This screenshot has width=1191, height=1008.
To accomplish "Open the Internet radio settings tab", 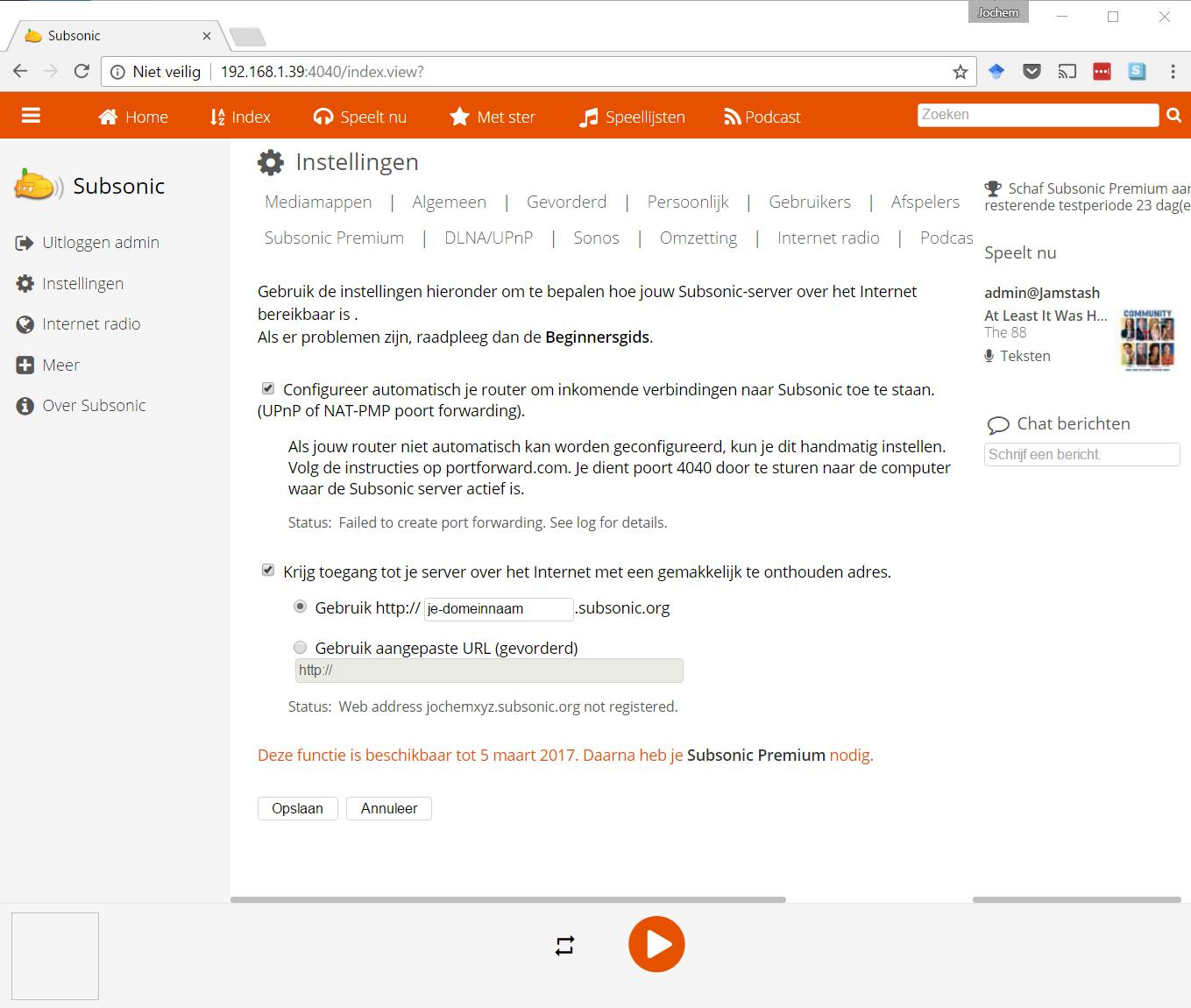I will click(828, 238).
